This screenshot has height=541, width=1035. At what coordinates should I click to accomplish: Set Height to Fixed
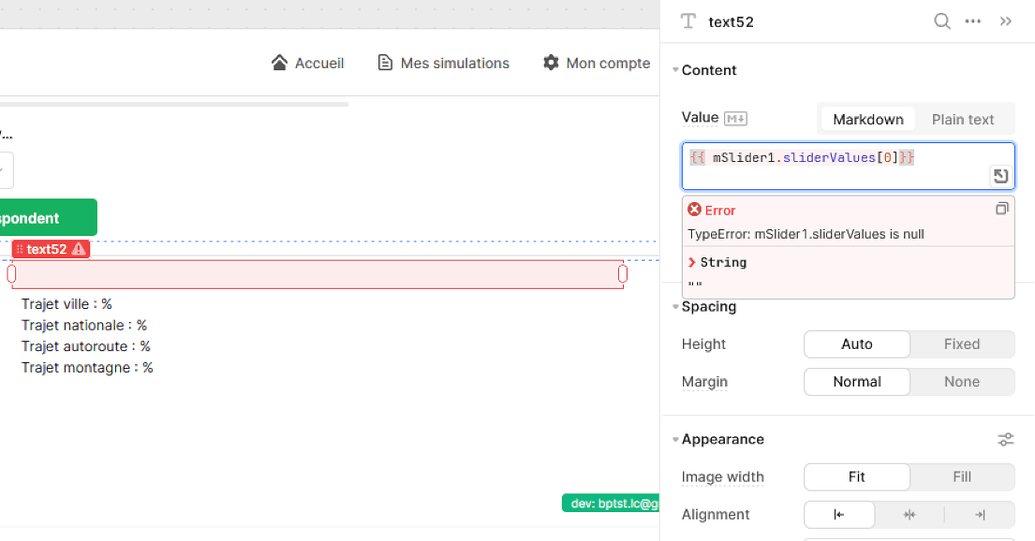pyautogui.click(x=962, y=344)
